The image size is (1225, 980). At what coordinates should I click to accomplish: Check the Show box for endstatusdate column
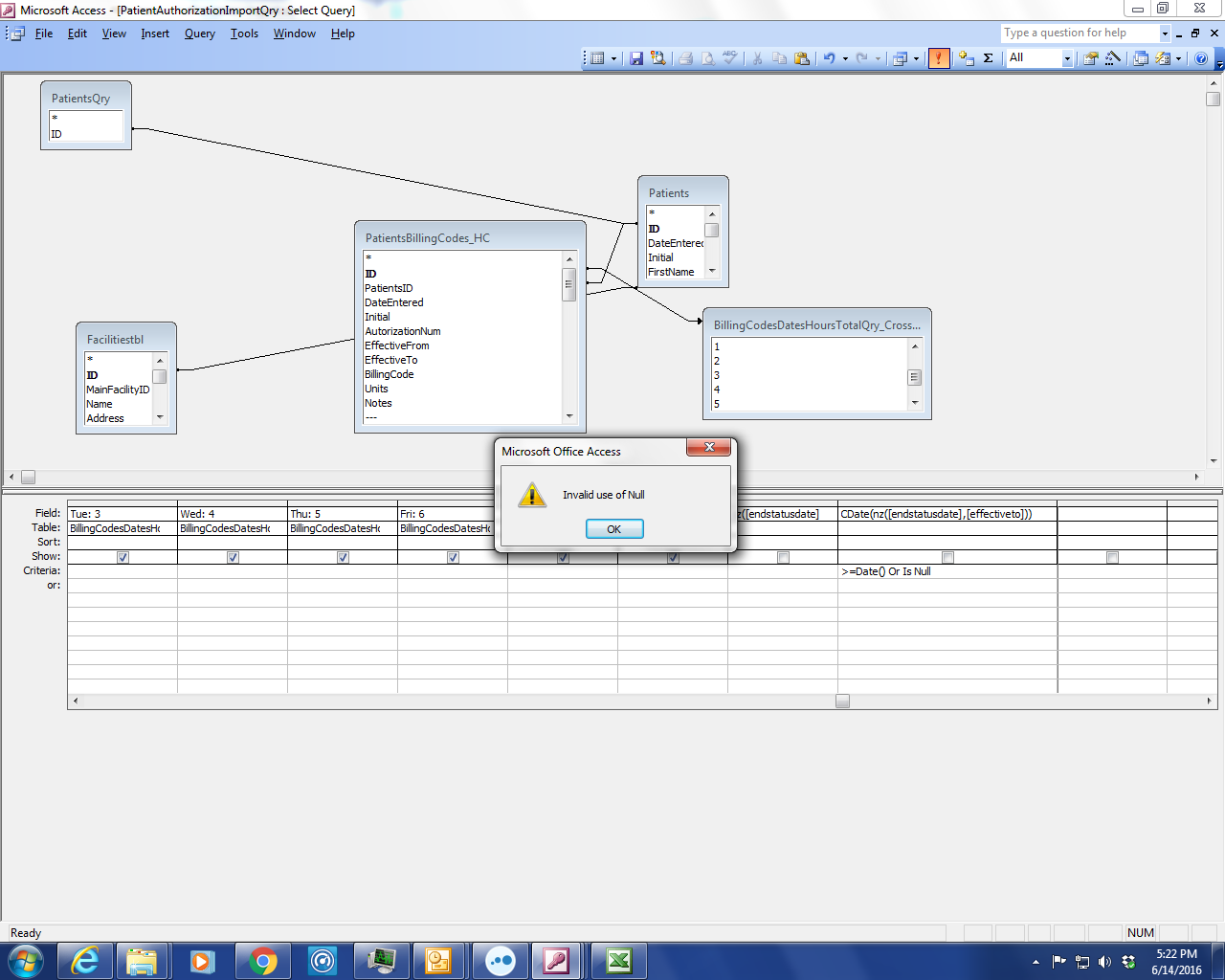[783, 557]
